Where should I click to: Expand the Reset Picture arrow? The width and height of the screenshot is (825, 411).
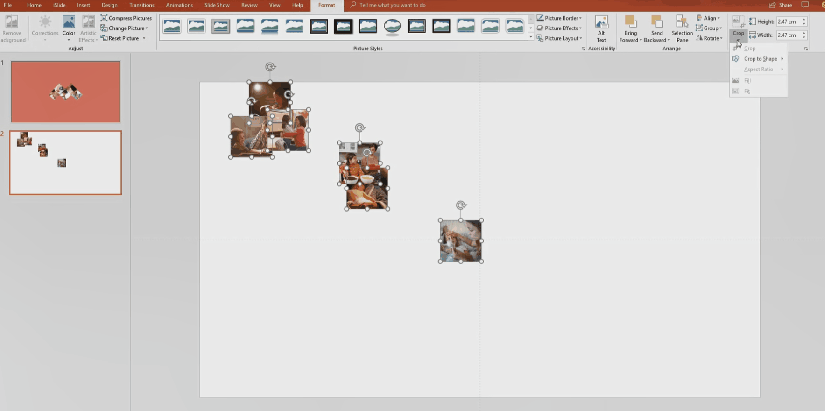click(144, 38)
